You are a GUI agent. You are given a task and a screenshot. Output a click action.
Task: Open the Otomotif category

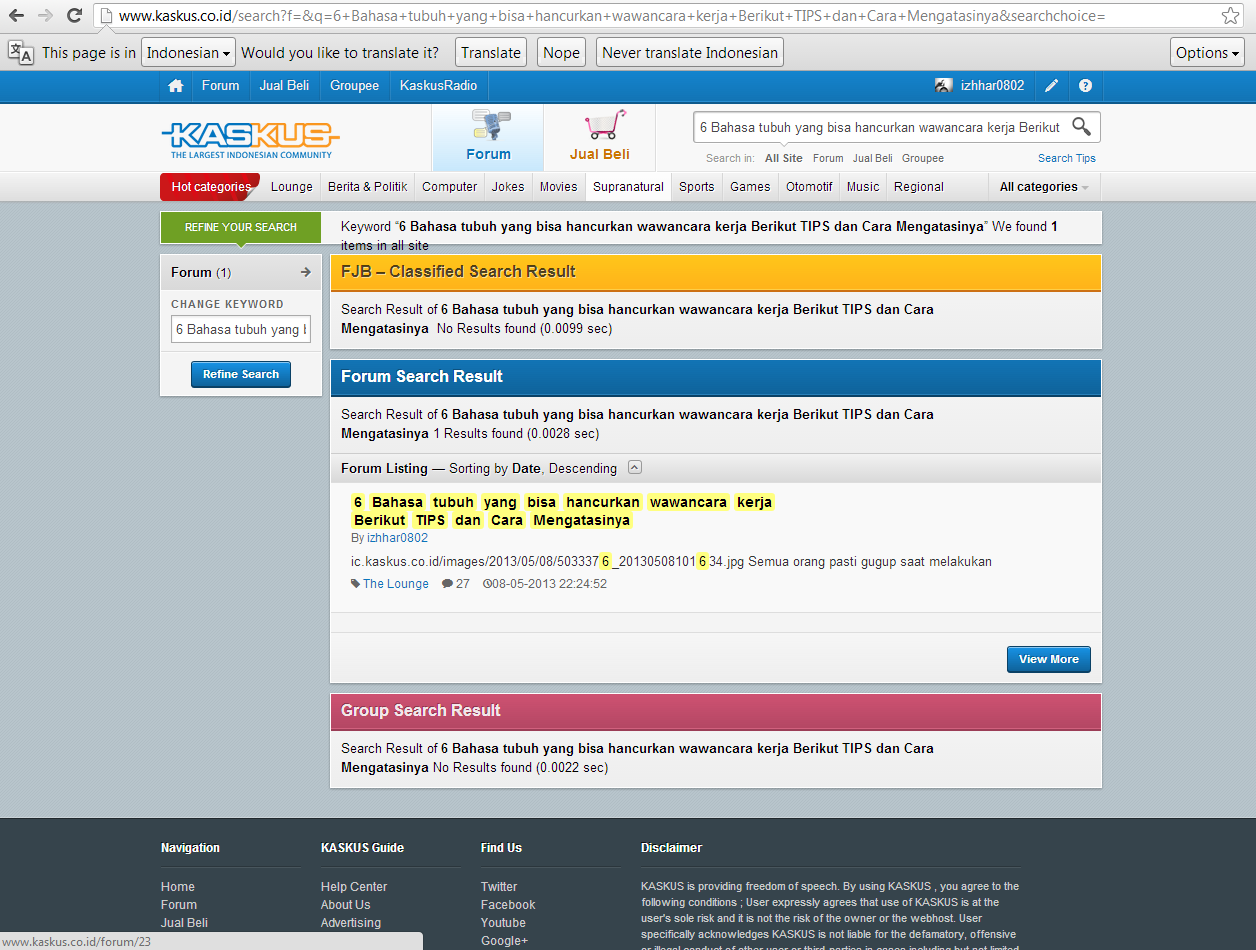point(809,187)
